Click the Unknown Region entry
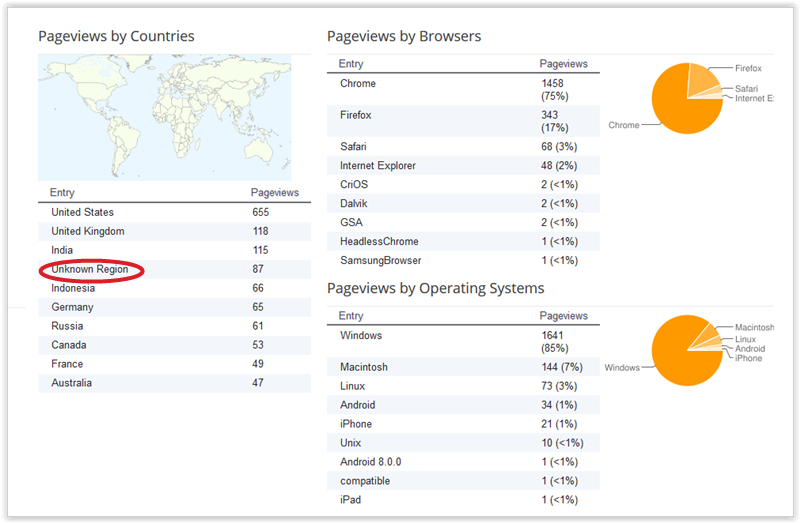The width and height of the screenshot is (800, 523). pos(90,269)
